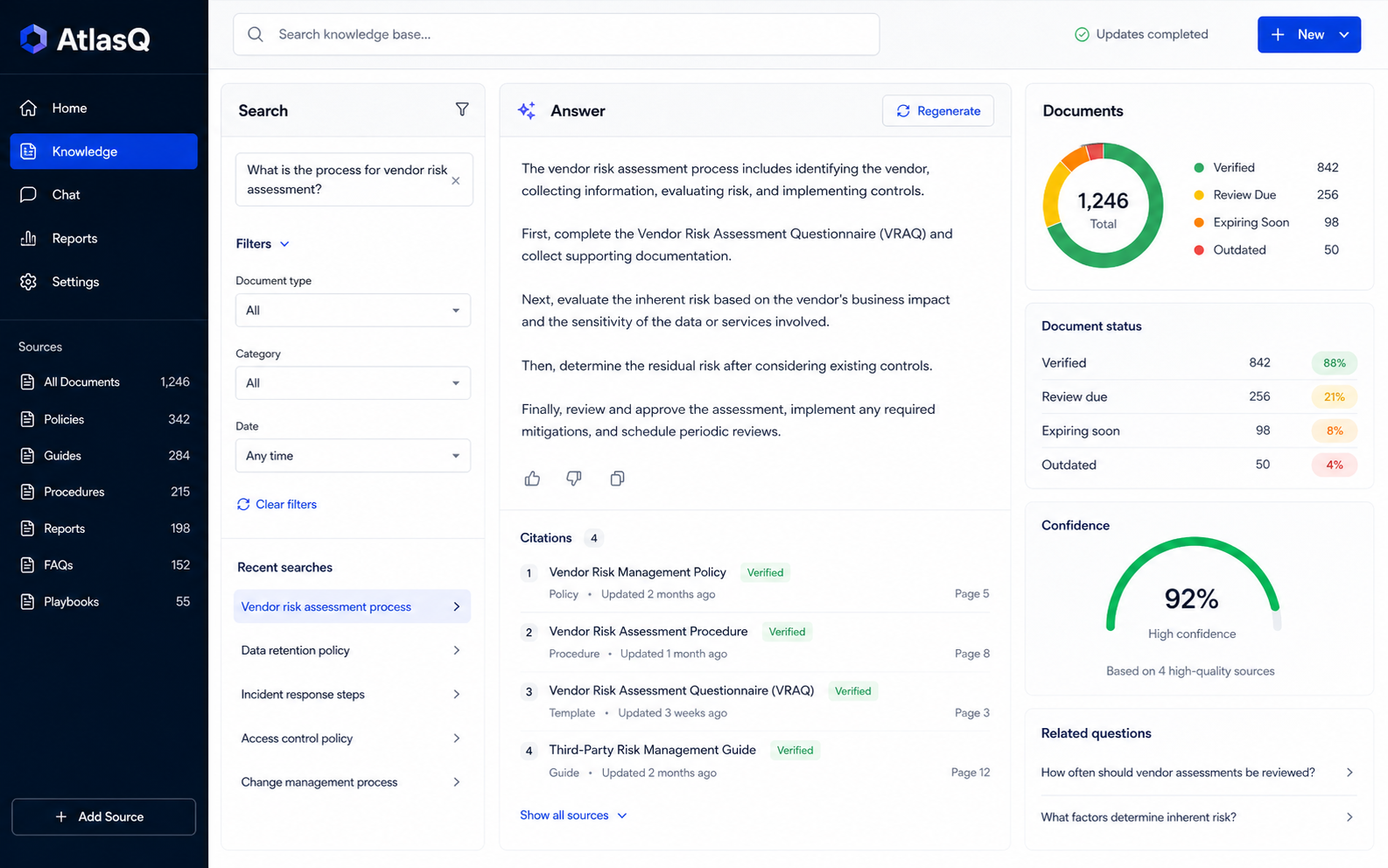
Task: Click the plus icon on New button
Action: click(1278, 34)
